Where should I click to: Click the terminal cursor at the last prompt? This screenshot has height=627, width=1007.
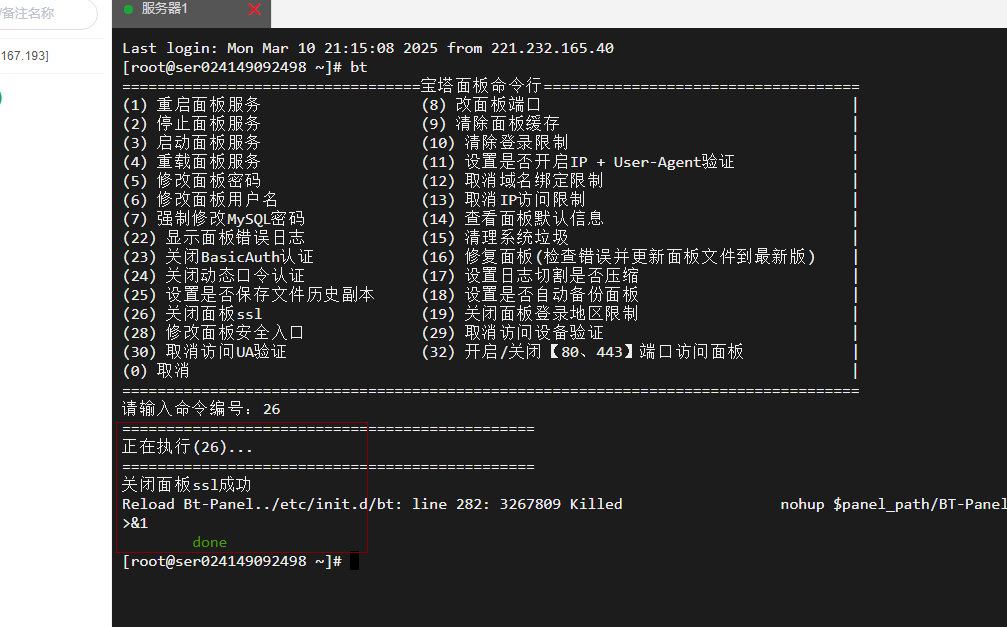pos(354,562)
